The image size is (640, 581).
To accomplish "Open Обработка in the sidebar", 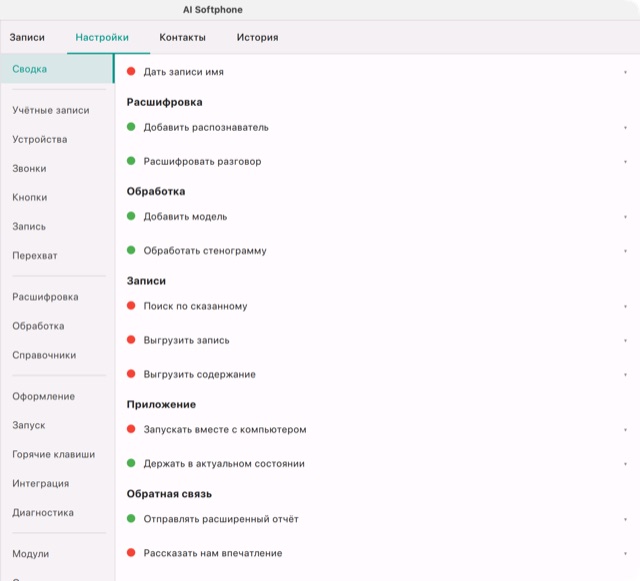I will pos(38,326).
